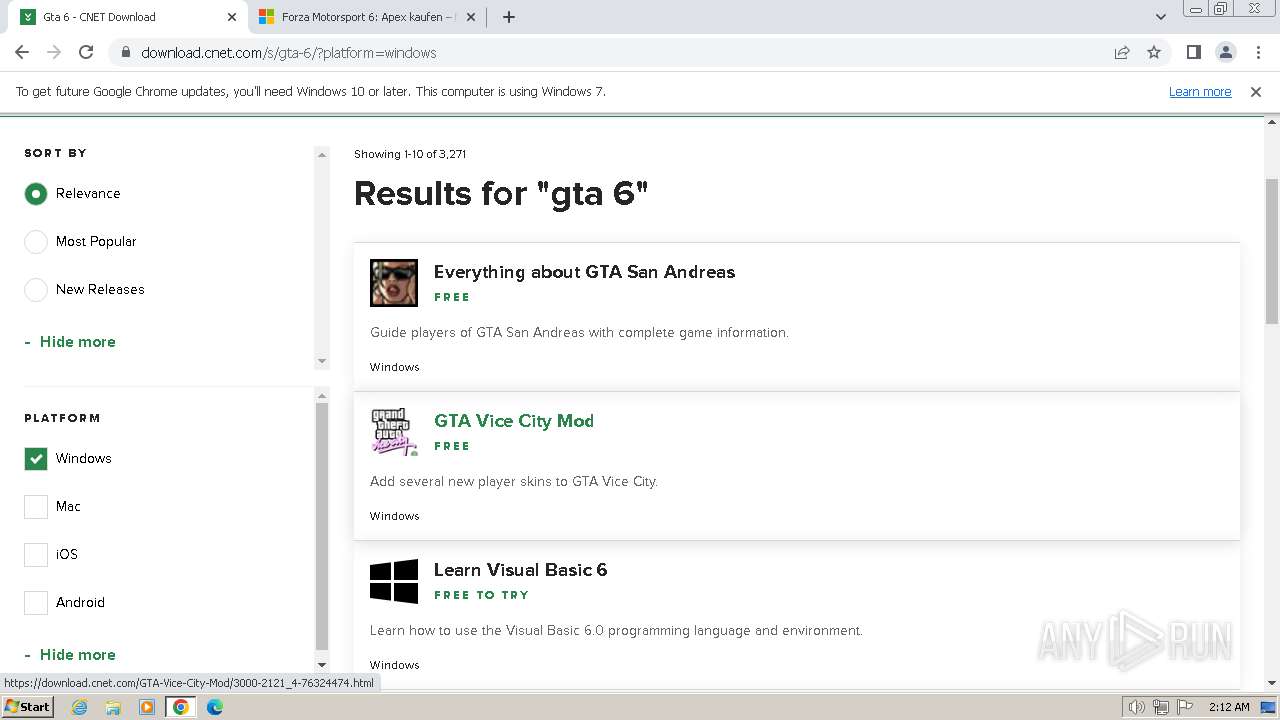Click the Chrome taskbar button
The width and height of the screenshot is (1280, 720).
click(180, 707)
